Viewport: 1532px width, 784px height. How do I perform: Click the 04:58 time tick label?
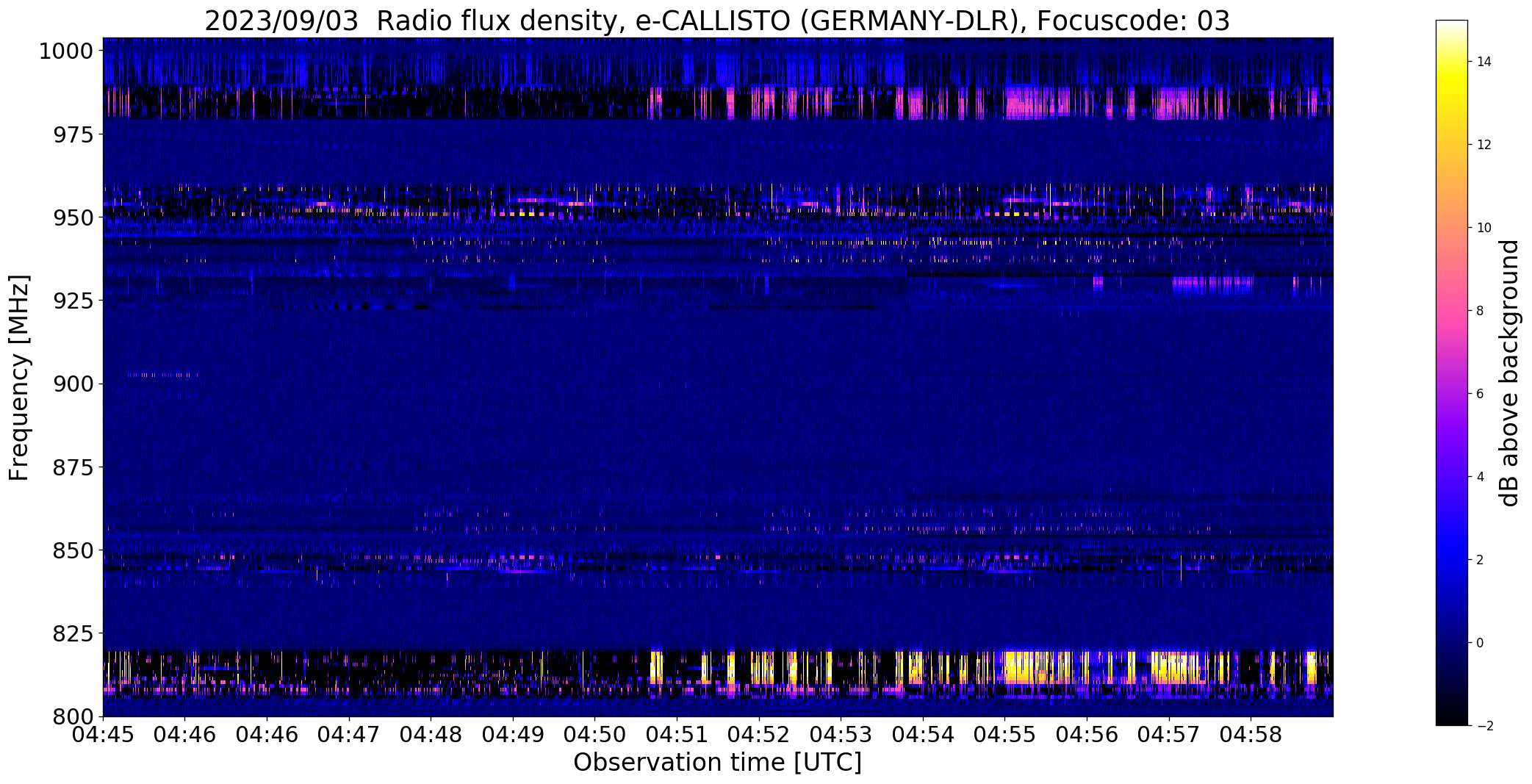1251,735
